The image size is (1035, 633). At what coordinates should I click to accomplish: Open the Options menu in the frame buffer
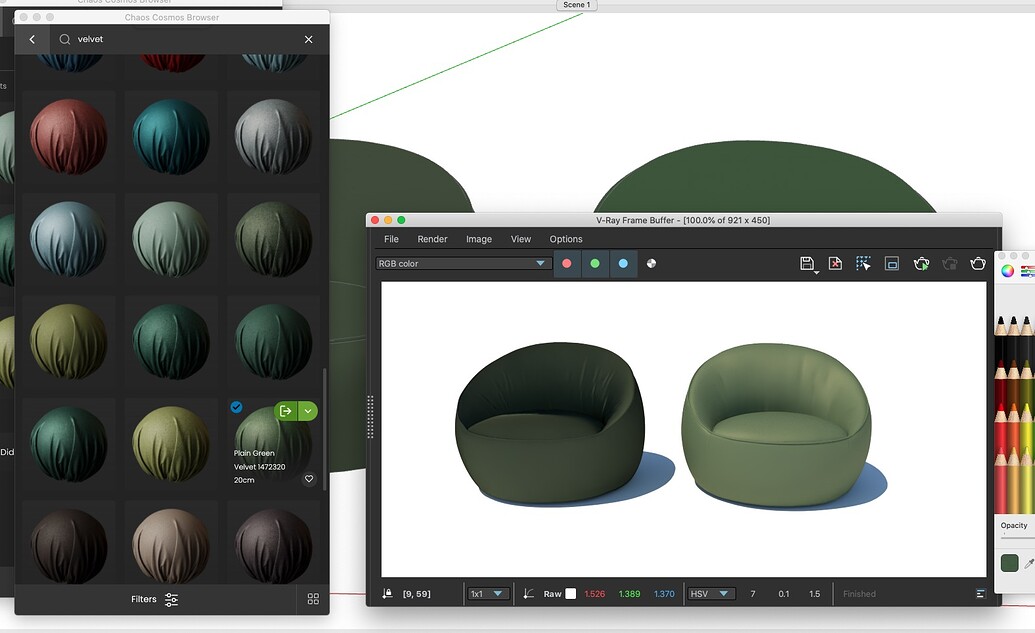[x=566, y=239]
